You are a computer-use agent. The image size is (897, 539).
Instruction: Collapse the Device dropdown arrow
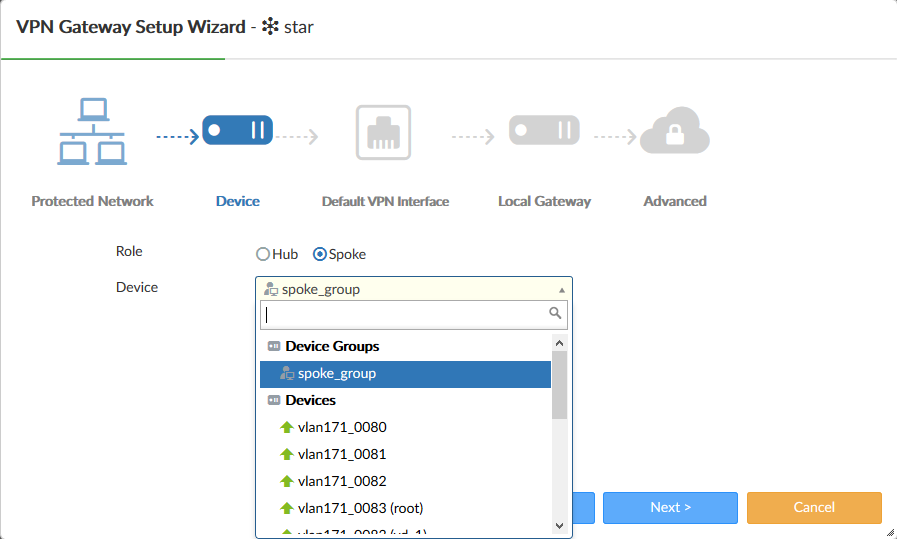pyautogui.click(x=561, y=290)
